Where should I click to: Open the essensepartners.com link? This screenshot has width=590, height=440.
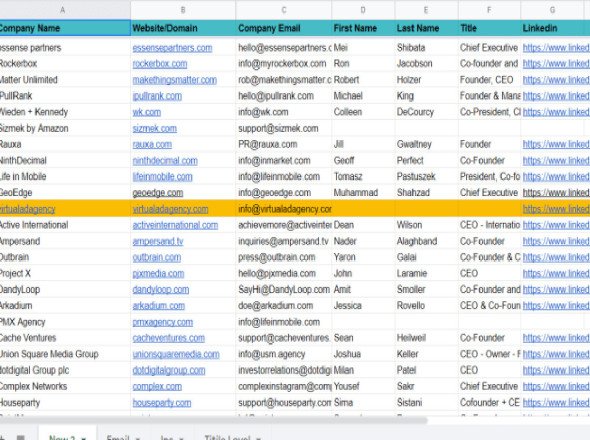[x=172, y=48]
